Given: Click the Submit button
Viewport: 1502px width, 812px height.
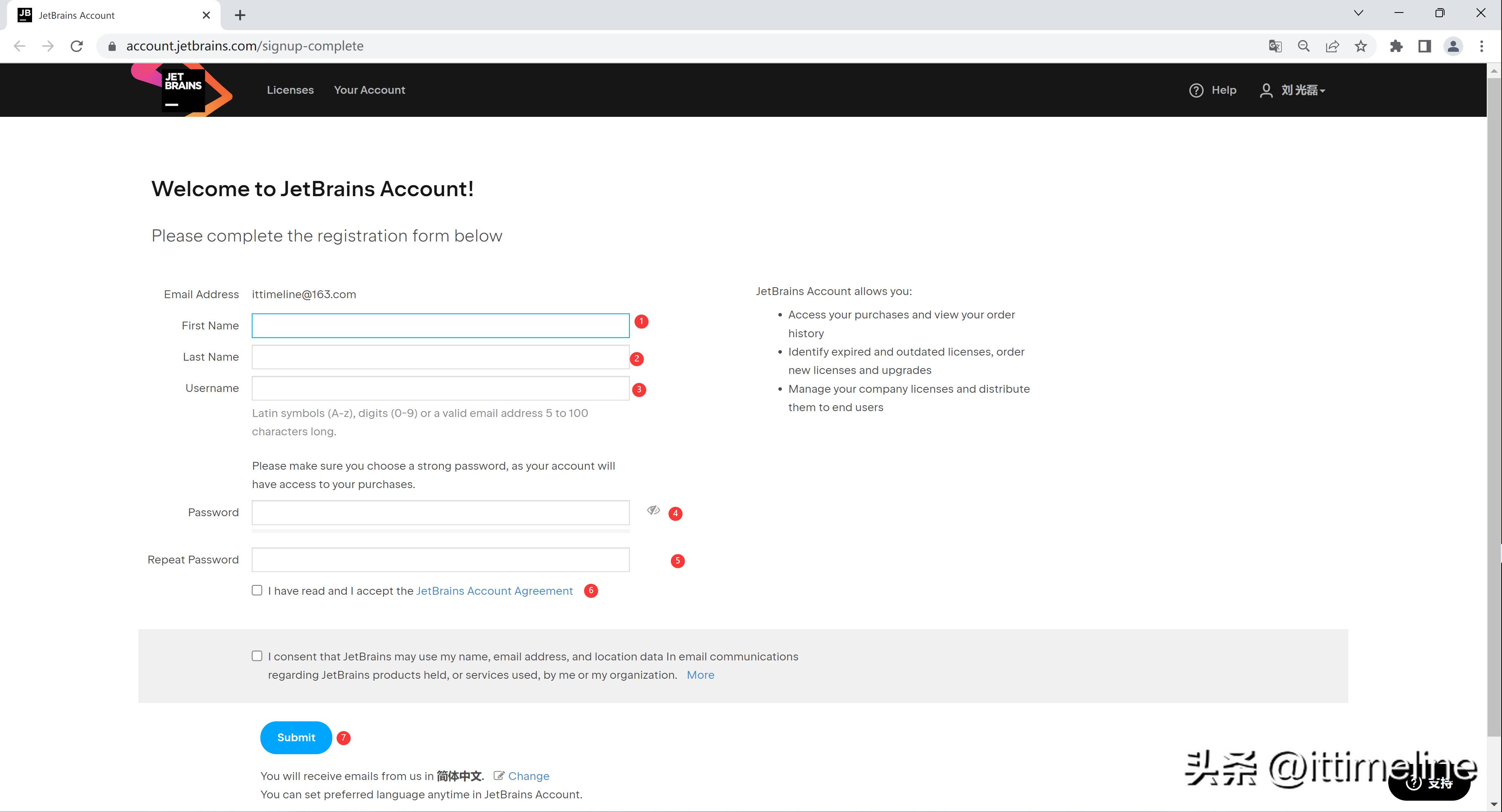Looking at the screenshot, I should point(296,737).
